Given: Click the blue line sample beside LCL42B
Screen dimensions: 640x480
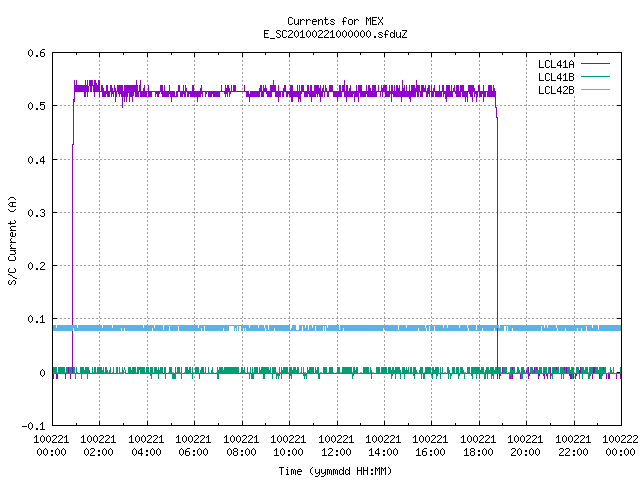Looking at the screenshot, I should pyautogui.click(x=595, y=90).
